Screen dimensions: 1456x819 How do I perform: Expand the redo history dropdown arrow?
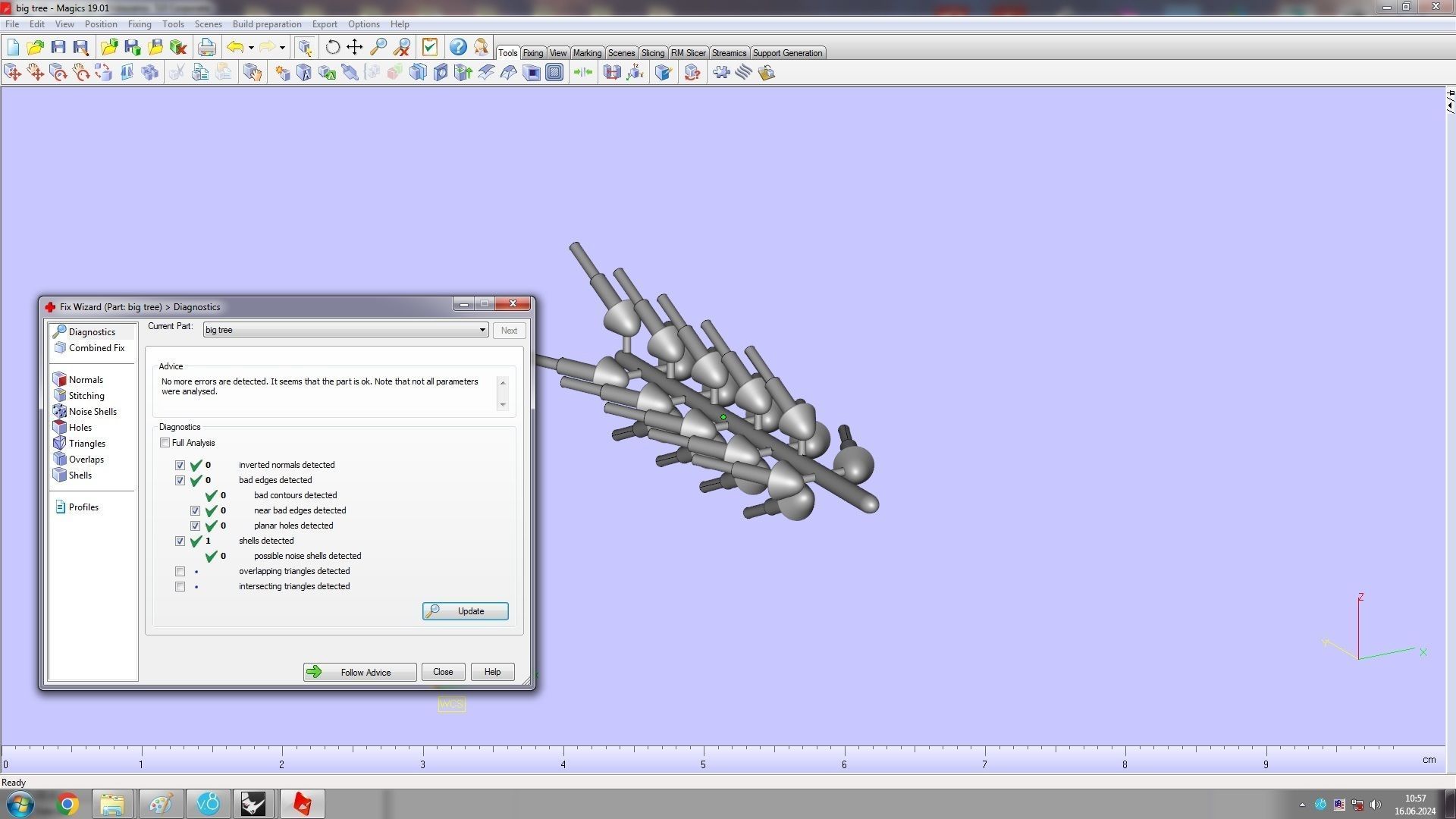pyautogui.click(x=282, y=48)
